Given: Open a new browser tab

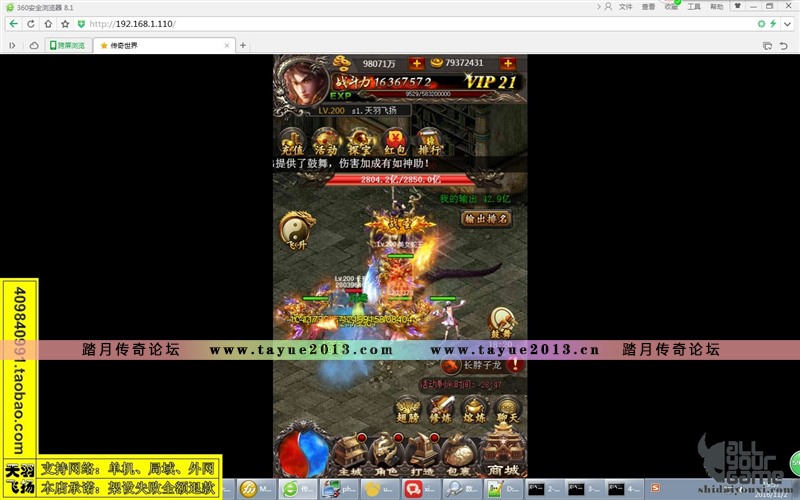Looking at the screenshot, I should (x=242, y=45).
